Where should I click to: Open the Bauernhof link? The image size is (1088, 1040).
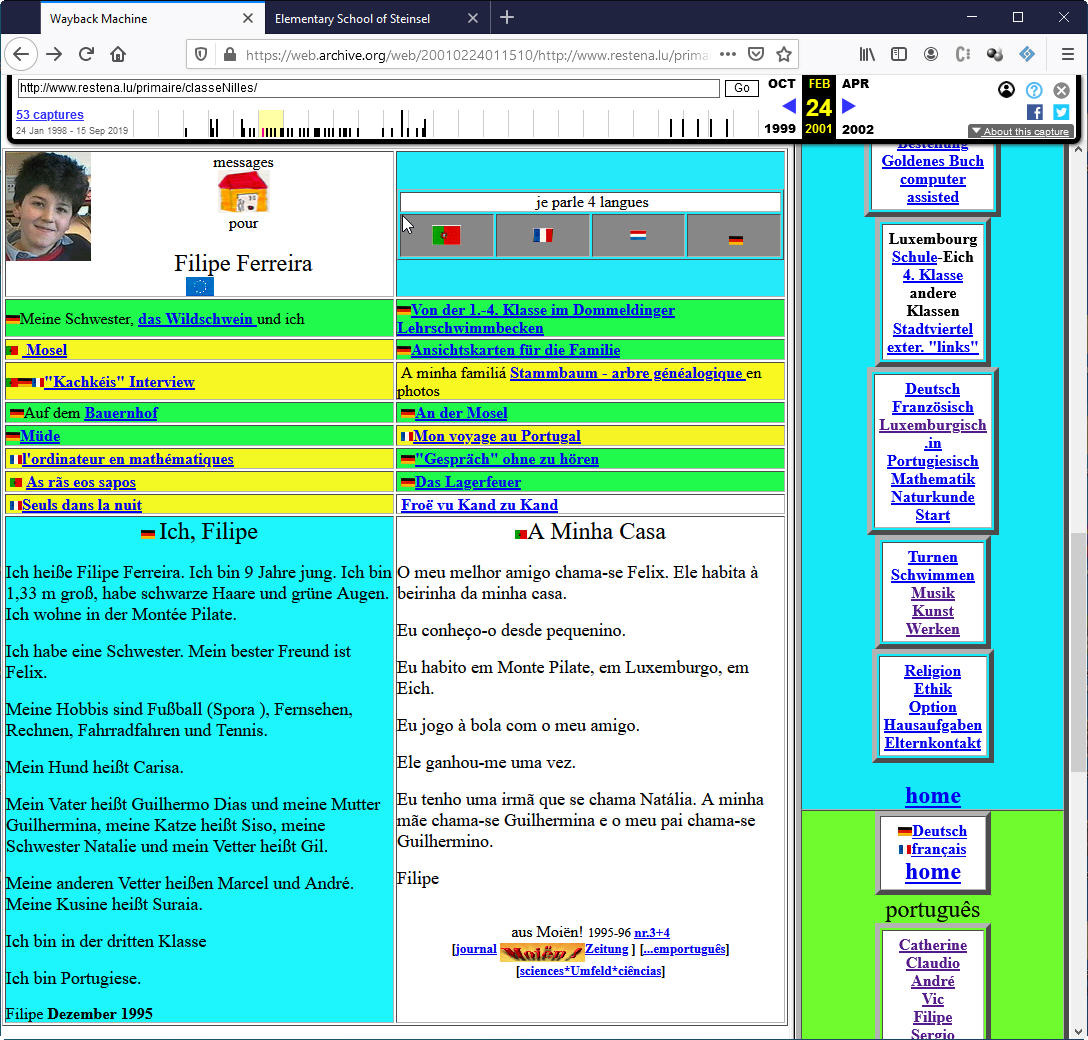(x=121, y=413)
